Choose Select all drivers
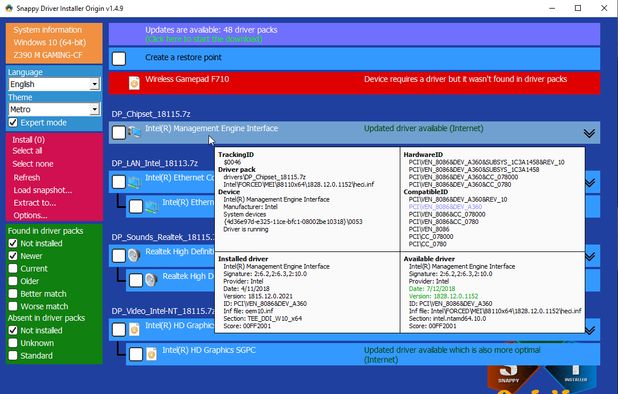The height and width of the screenshot is (394, 618). (27, 151)
